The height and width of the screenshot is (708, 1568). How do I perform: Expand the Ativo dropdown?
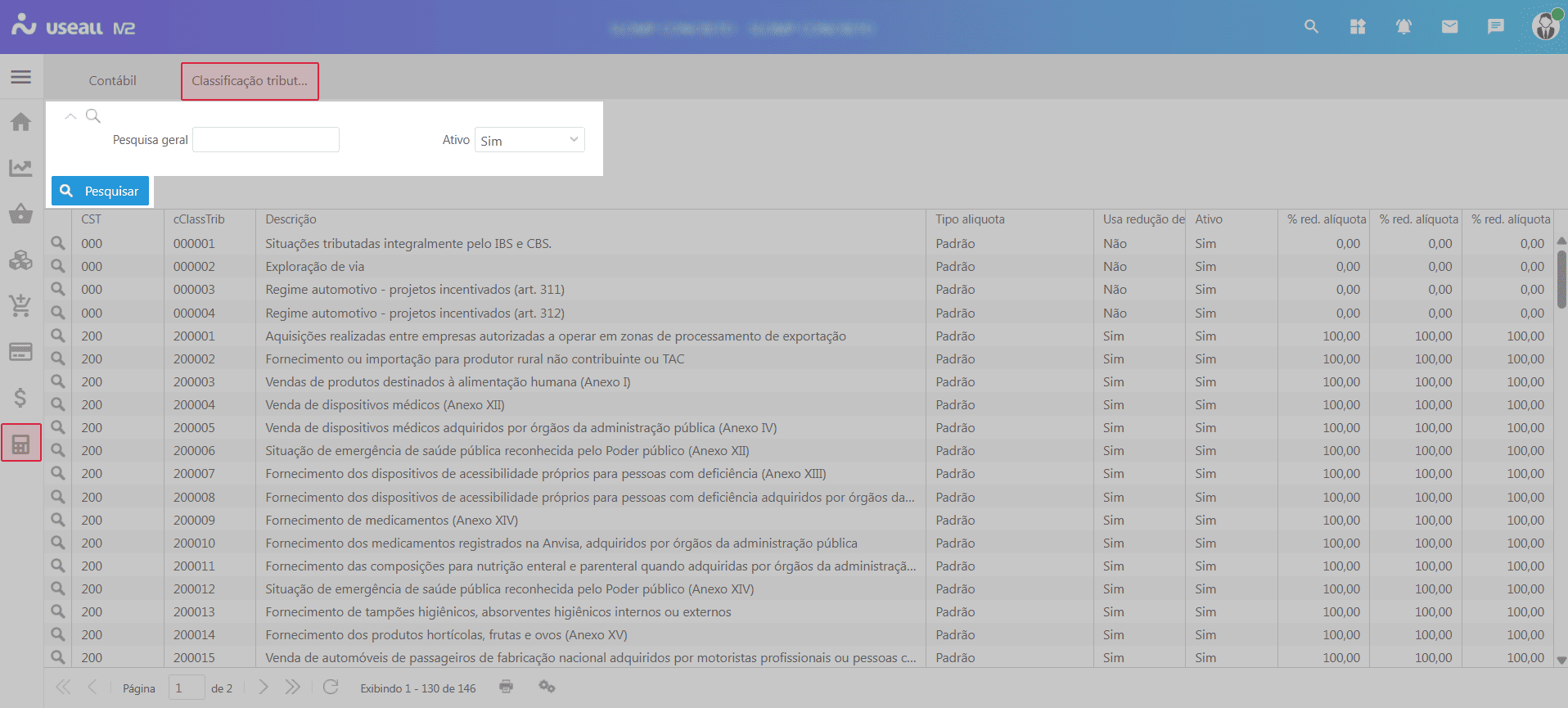coord(529,140)
